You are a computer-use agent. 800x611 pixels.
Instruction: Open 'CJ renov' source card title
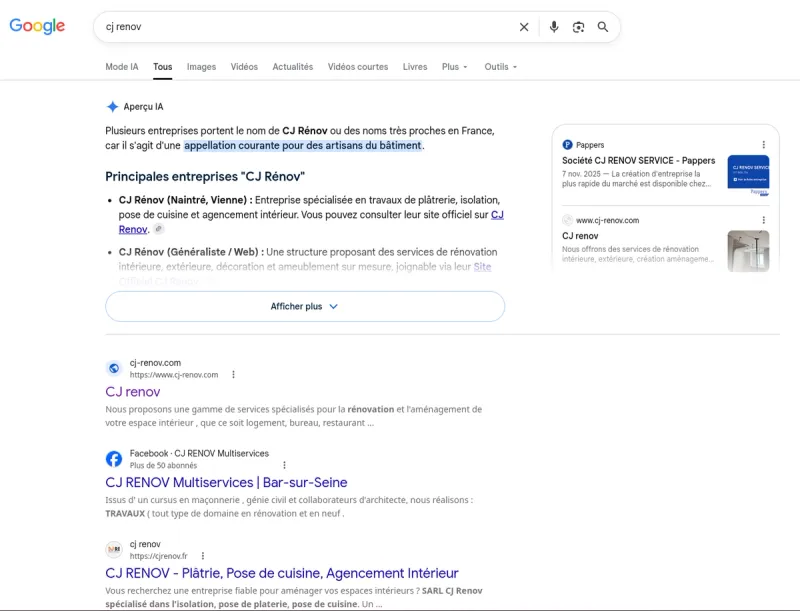580,236
